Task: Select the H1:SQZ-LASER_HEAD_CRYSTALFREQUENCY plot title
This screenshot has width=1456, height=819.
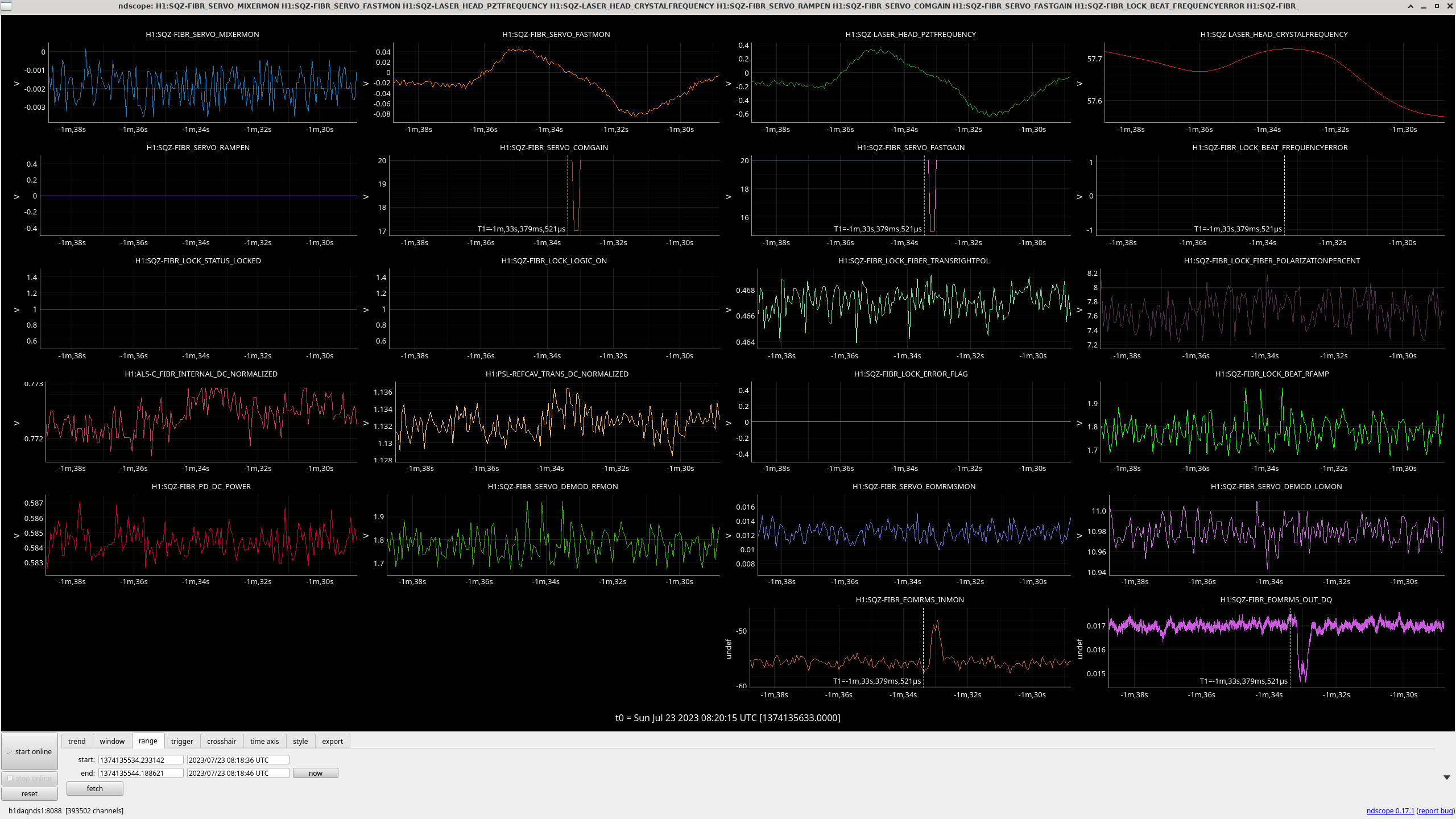Action: pyautogui.click(x=1274, y=34)
